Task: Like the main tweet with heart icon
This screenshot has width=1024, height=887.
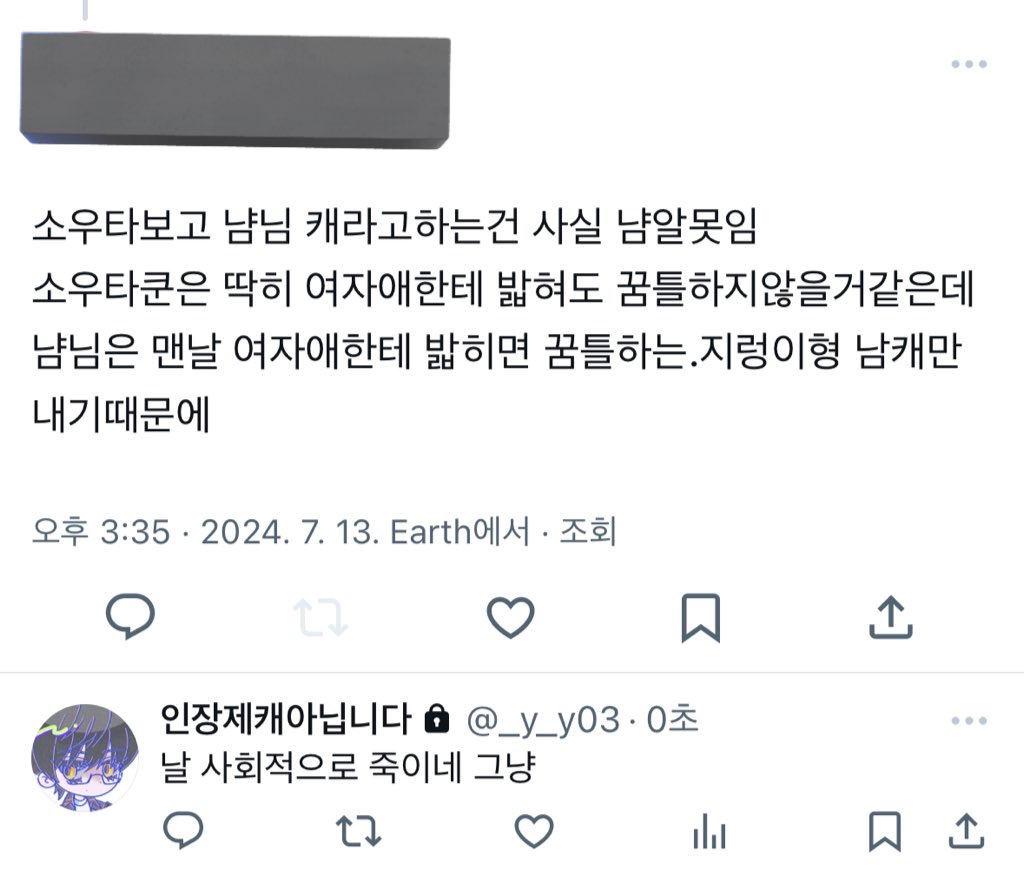Action: click(x=511, y=617)
